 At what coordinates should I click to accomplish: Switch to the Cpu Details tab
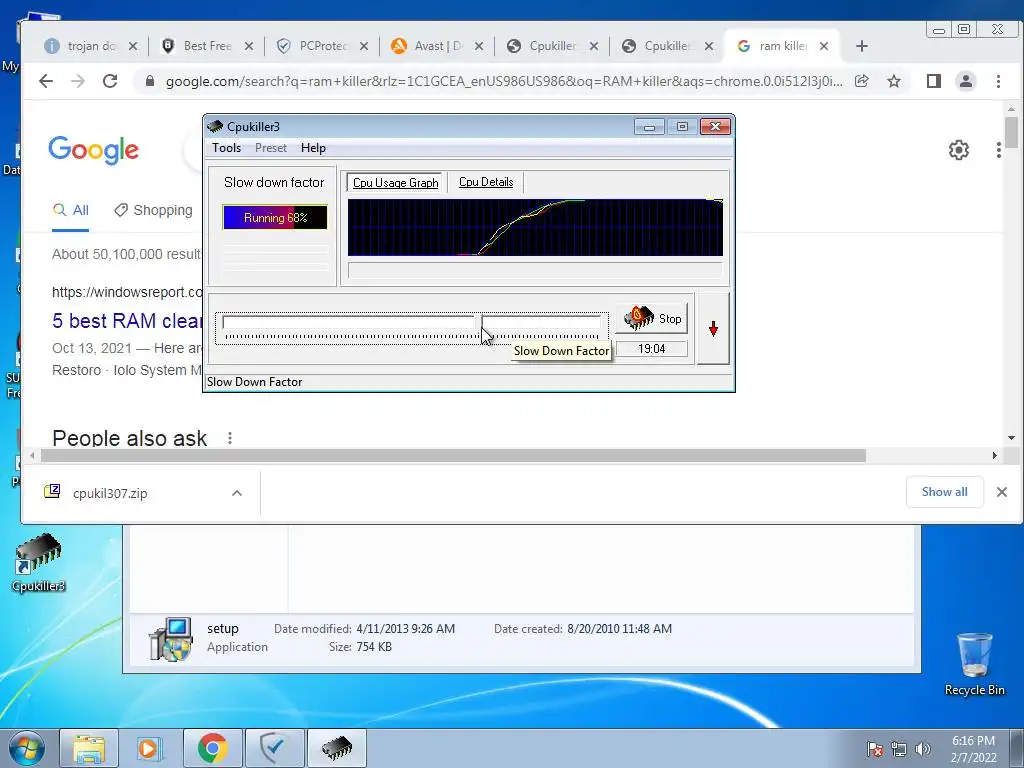[x=486, y=182]
